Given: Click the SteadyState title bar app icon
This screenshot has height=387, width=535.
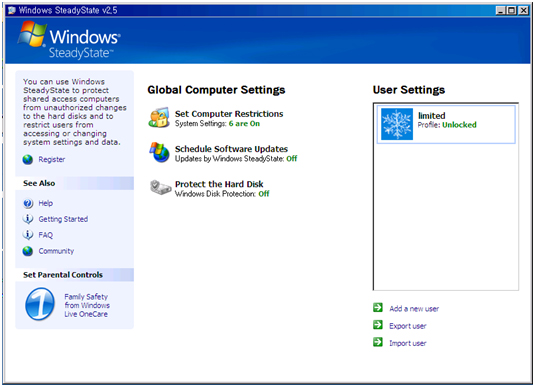Looking at the screenshot, I should (x=12, y=10).
